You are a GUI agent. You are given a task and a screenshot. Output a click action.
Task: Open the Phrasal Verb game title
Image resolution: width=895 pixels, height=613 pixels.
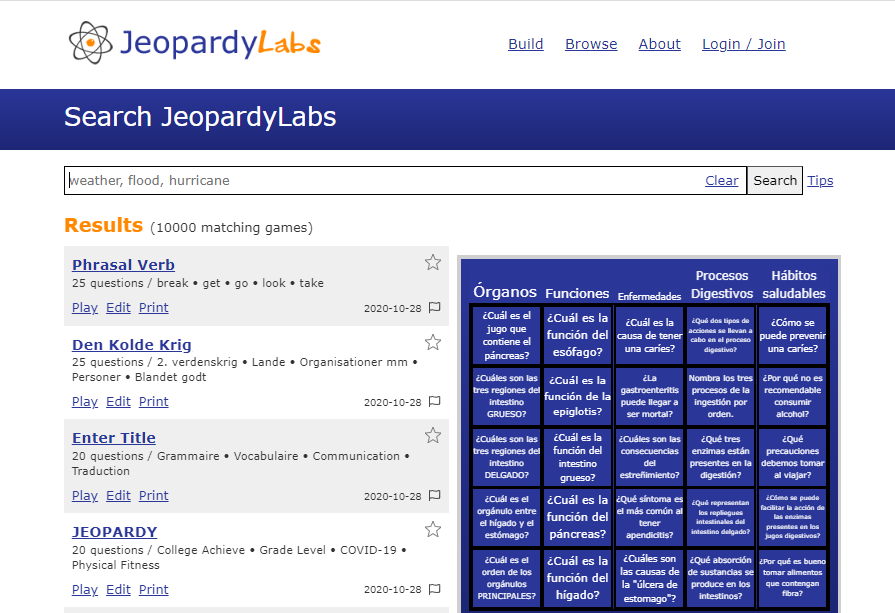123,265
